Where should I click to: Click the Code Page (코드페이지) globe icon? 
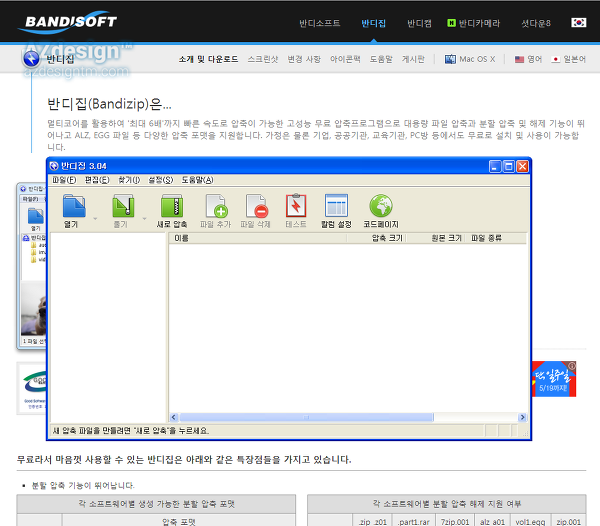pyautogui.click(x=381, y=206)
